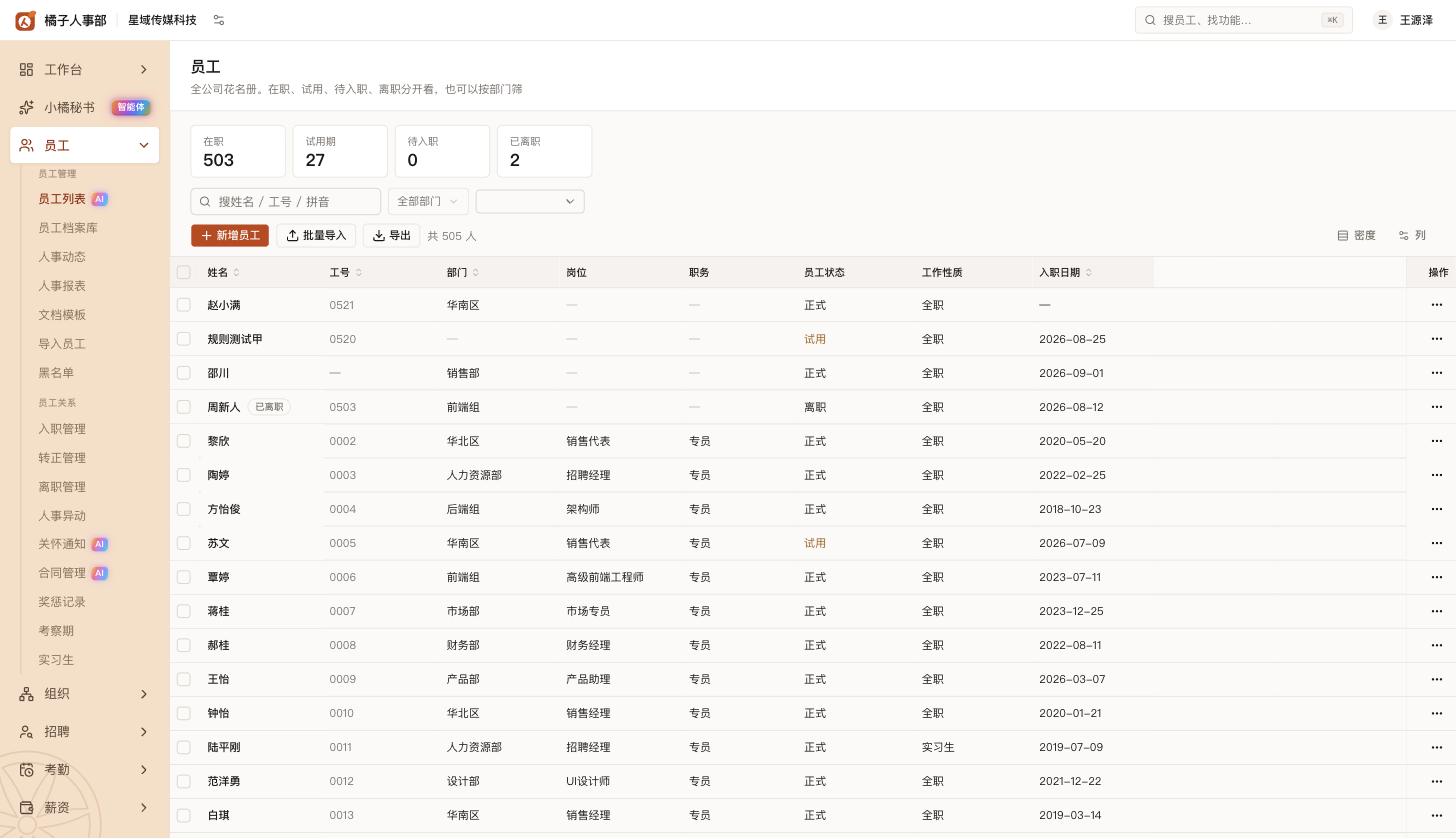Click the global 搜员工、找功能 search box
1456x839 pixels.
click(1244, 20)
